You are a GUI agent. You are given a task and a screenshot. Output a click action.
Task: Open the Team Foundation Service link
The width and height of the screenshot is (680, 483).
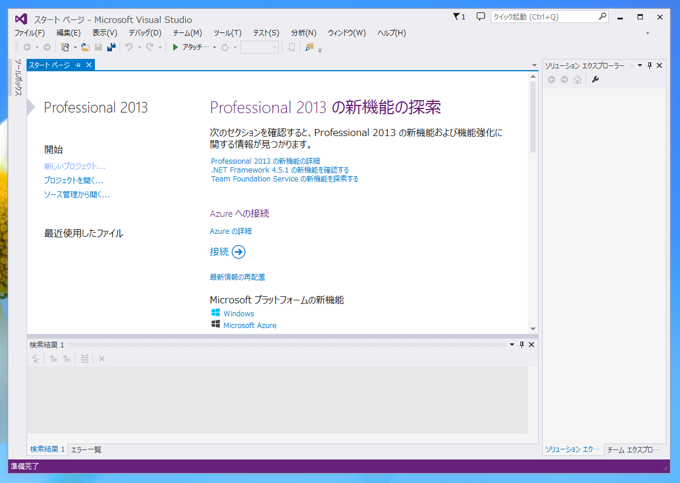pos(284,179)
